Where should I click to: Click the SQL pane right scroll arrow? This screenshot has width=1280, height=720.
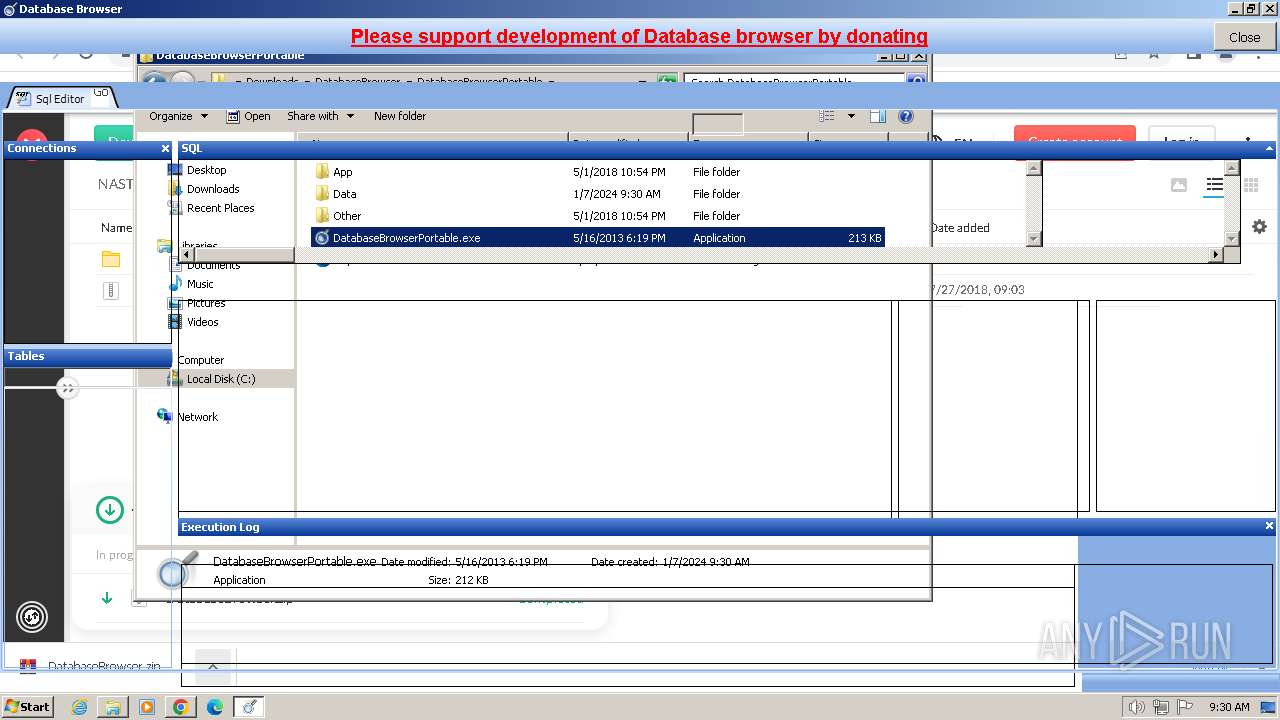pyautogui.click(x=1216, y=255)
